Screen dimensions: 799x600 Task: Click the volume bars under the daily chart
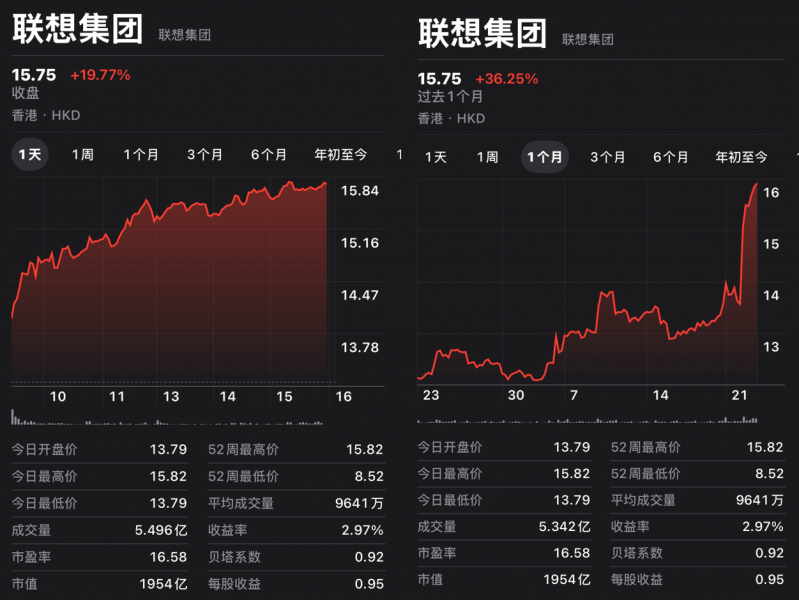click(x=167, y=418)
